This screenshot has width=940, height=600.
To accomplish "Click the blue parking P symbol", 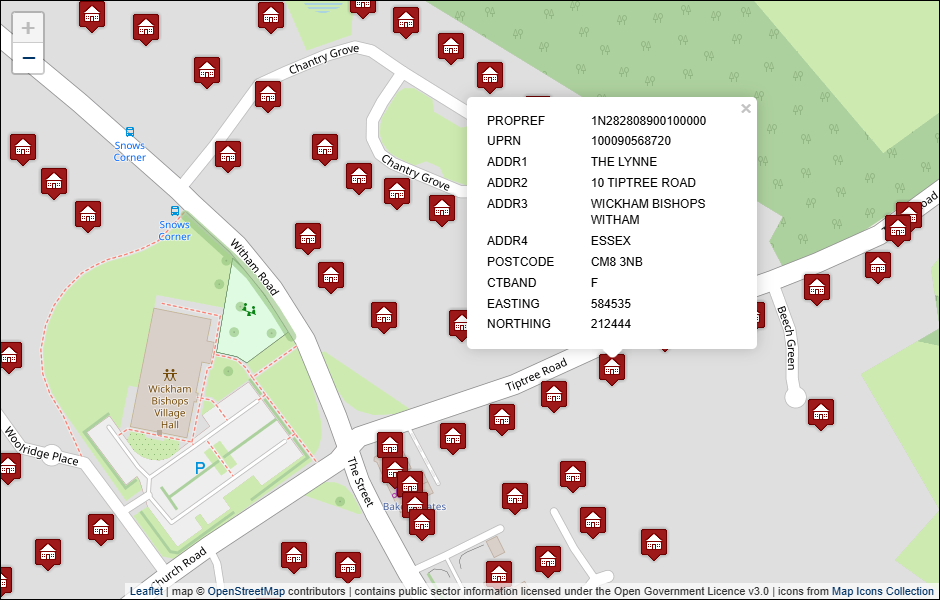I will point(200,468).
